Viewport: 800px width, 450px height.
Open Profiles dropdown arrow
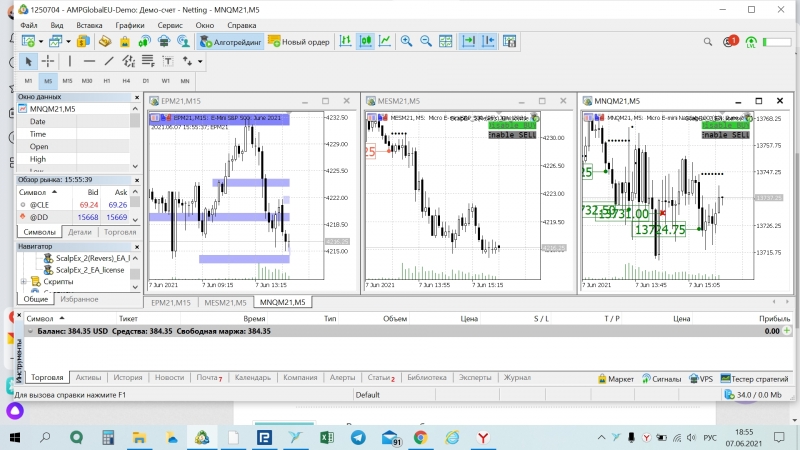pos(68,42)
